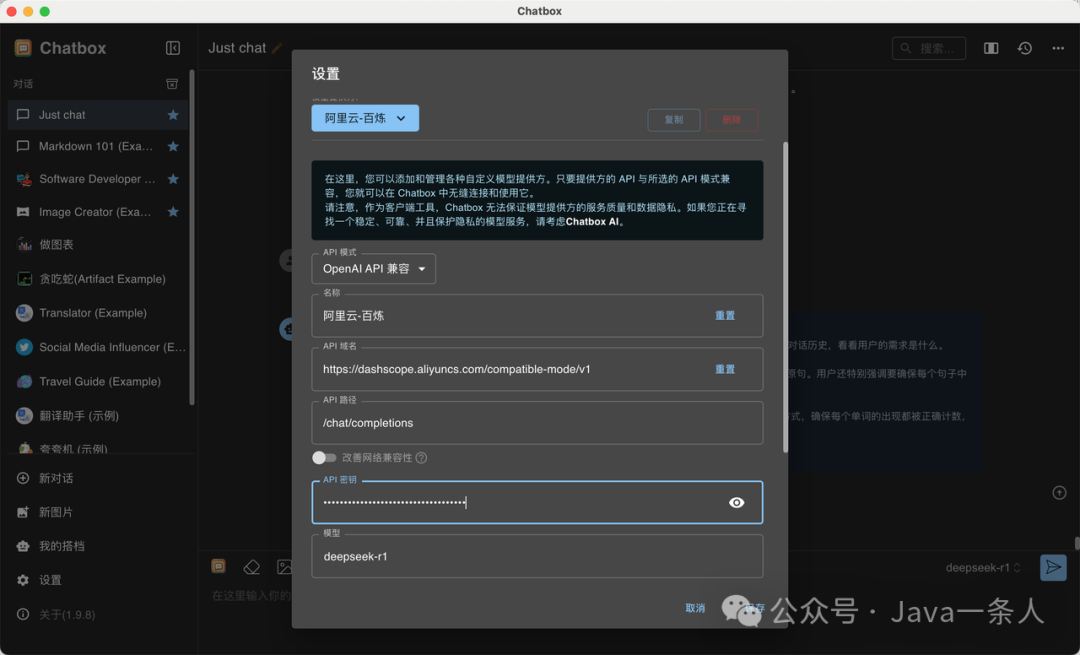Open the Image Creator conversation
Image resolution: width=1080 pixels, height=655 pixels.
97,211
